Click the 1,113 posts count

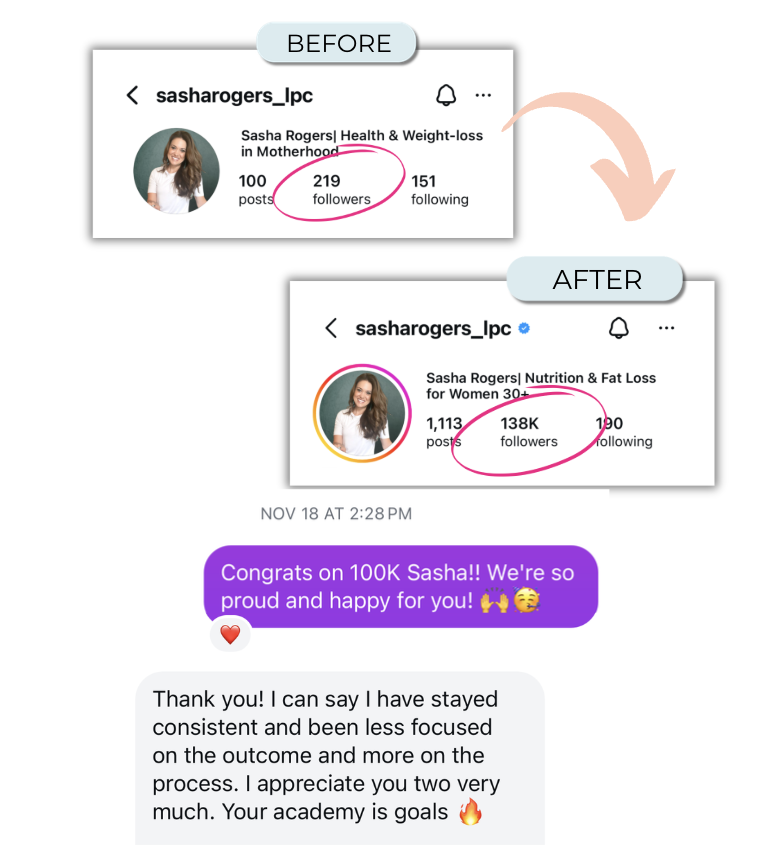tap(444, 432)
